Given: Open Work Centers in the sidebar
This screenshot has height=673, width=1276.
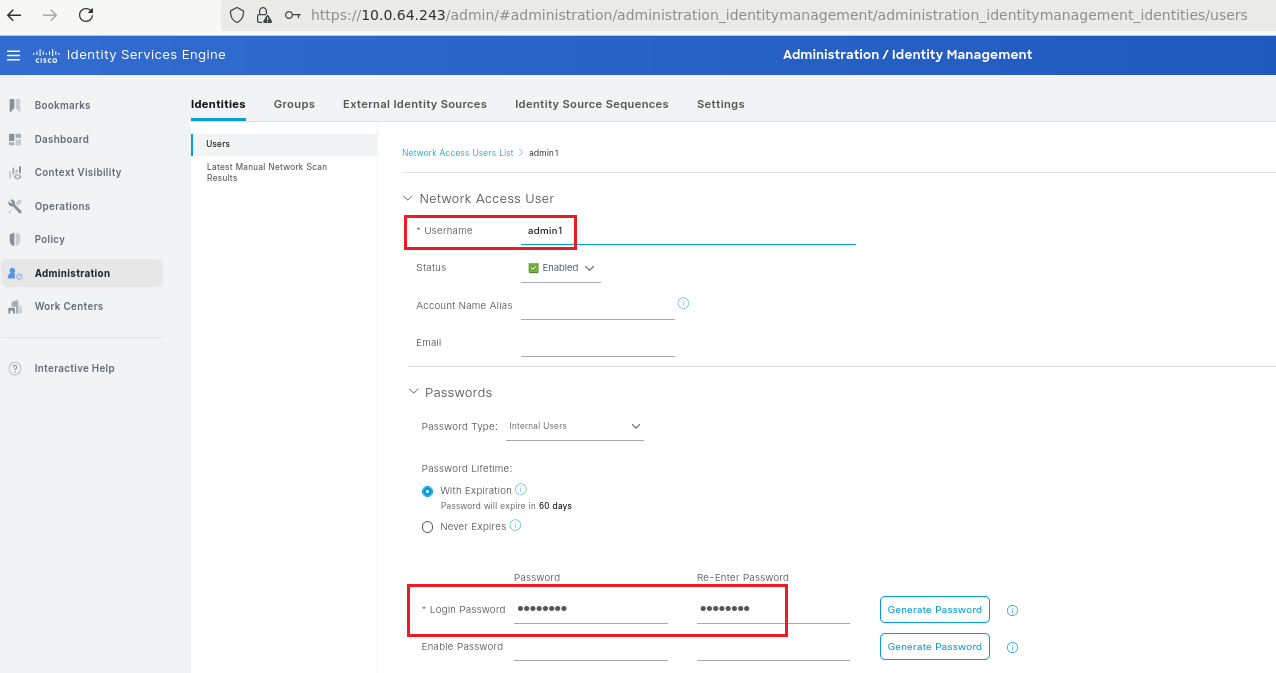Looking at the screenshot, I should (69, 306).
